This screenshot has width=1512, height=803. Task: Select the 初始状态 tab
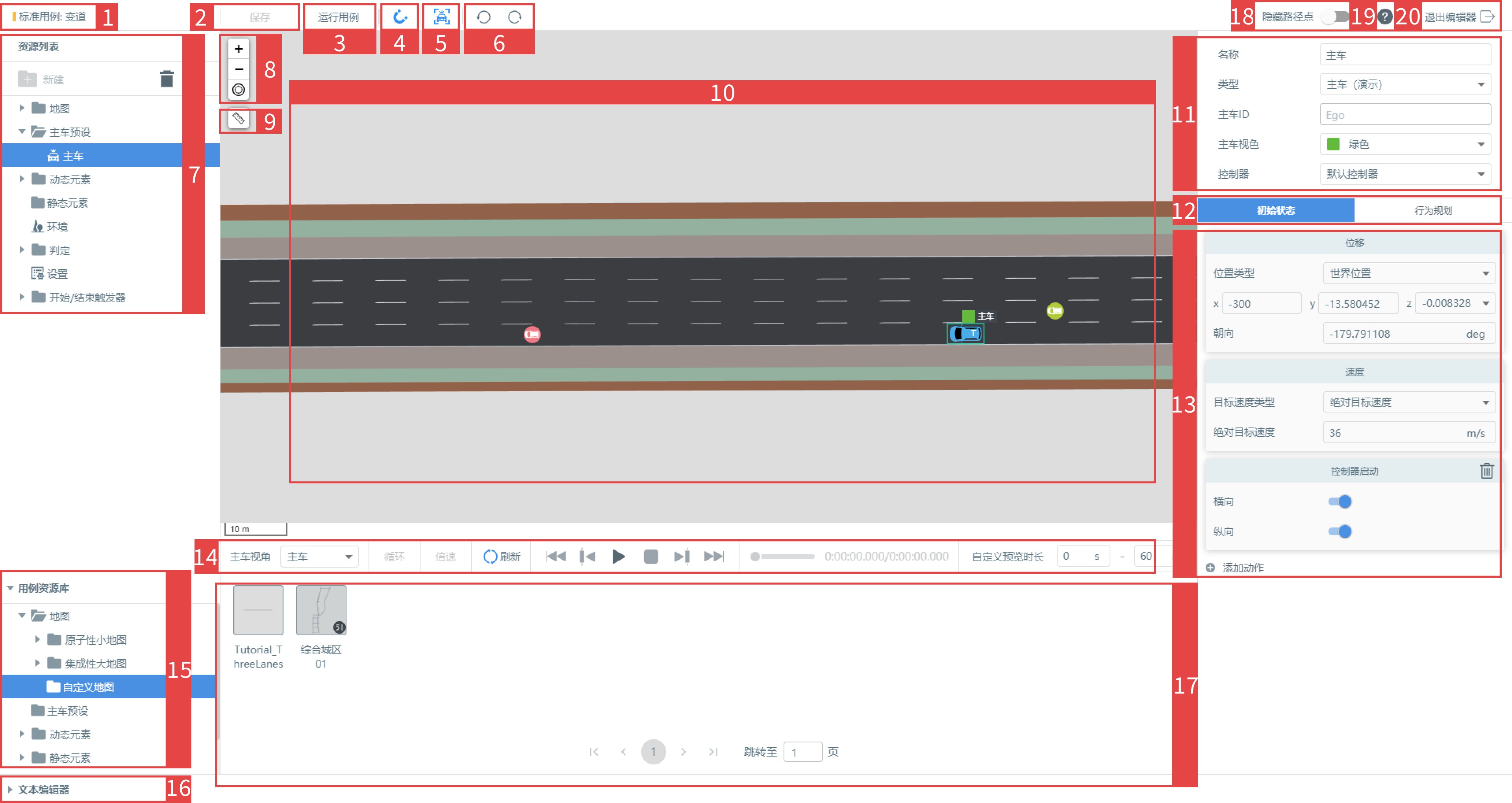click(1276, 211)
